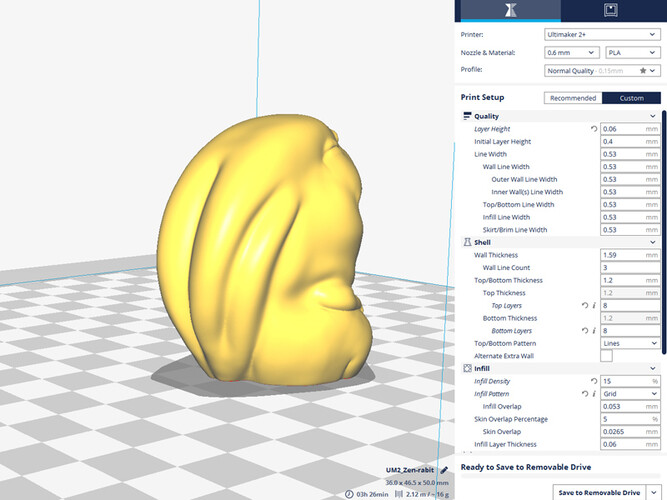Click the settings panel vertical scrollbar
The width and height of the screenshot is (667, 500).
tap(664, 232)
